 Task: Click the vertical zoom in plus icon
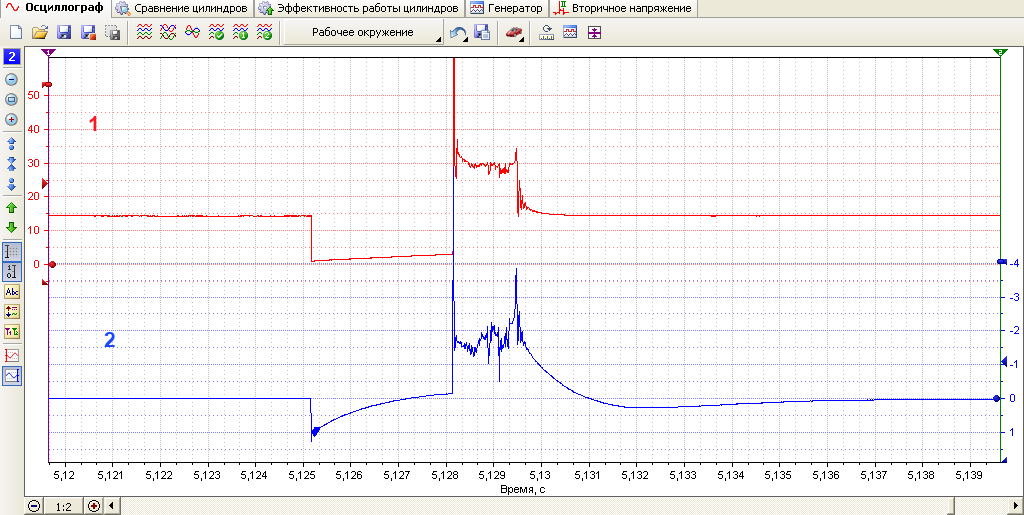tap(11, 119)
